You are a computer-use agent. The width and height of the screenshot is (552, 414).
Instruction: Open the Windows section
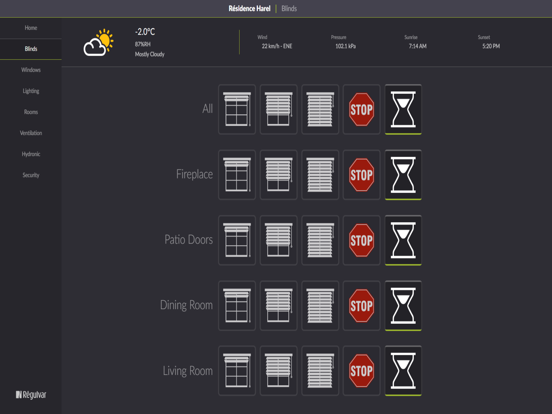[x=31, y=70]
